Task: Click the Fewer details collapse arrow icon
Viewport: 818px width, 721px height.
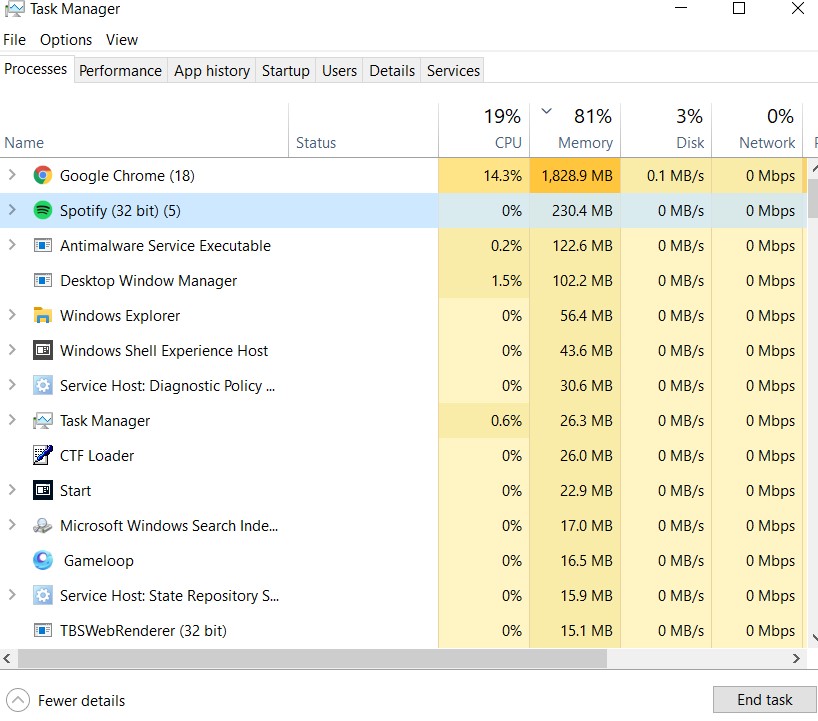Action: click(18, 700)
